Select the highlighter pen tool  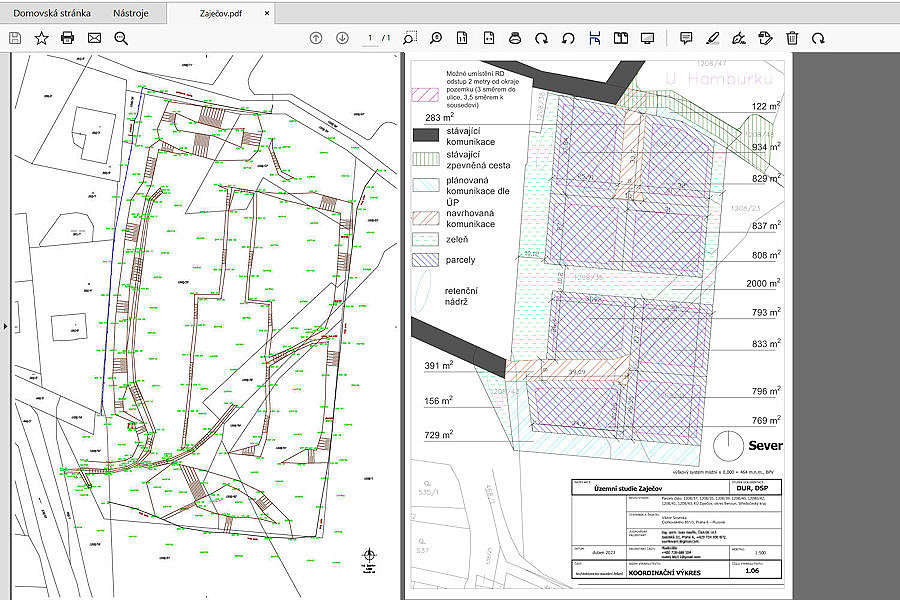(x=712, y=38)
